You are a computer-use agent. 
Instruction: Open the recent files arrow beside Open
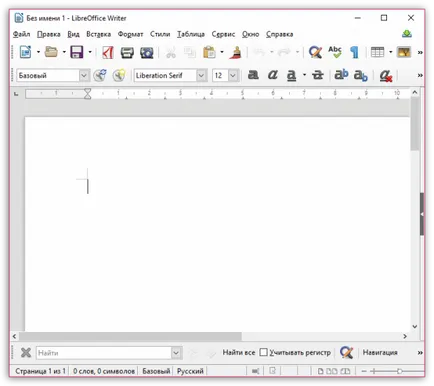[64, 52]
